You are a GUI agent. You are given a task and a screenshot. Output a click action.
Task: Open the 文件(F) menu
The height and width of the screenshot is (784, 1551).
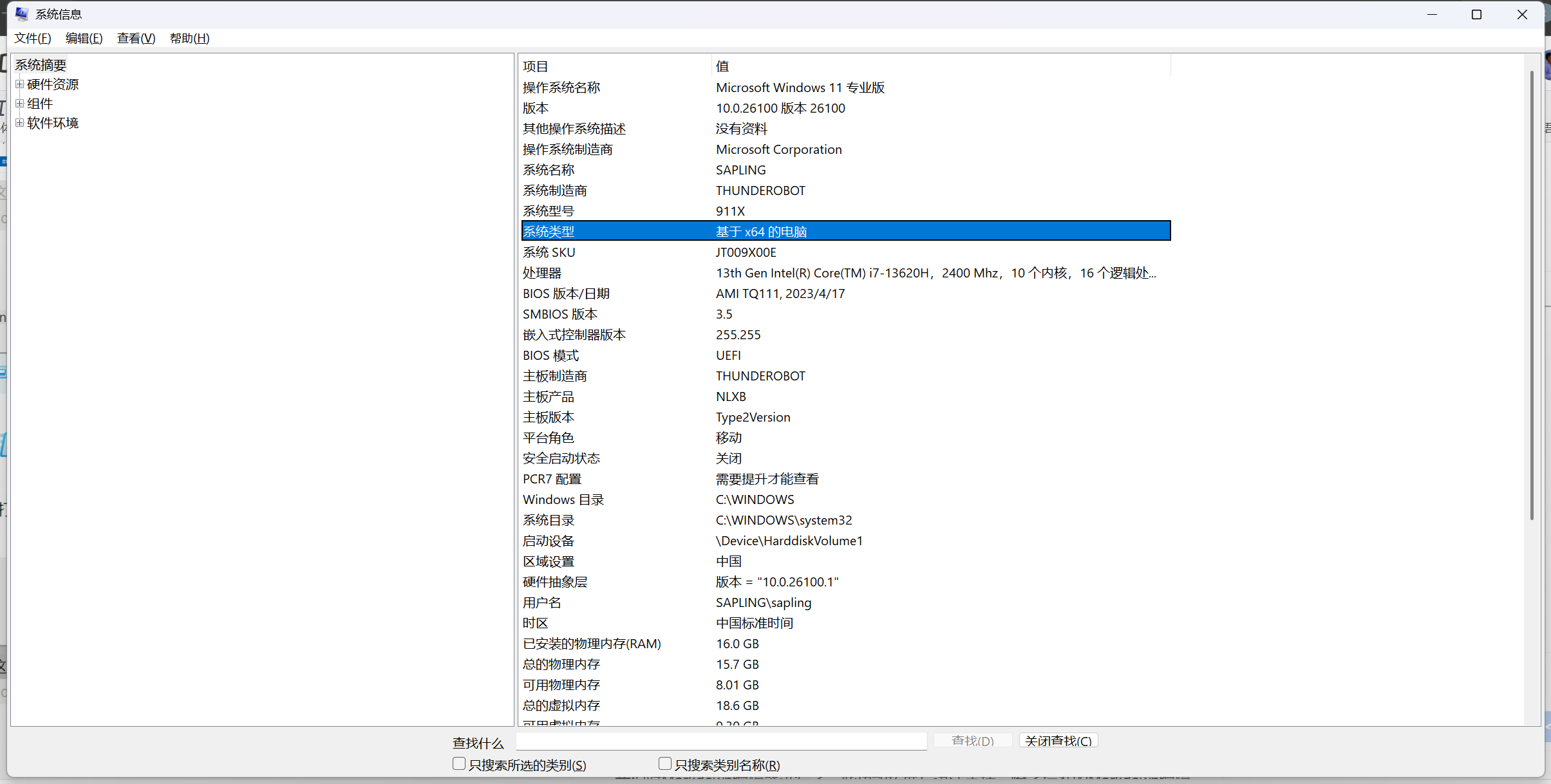click(33, 39)
